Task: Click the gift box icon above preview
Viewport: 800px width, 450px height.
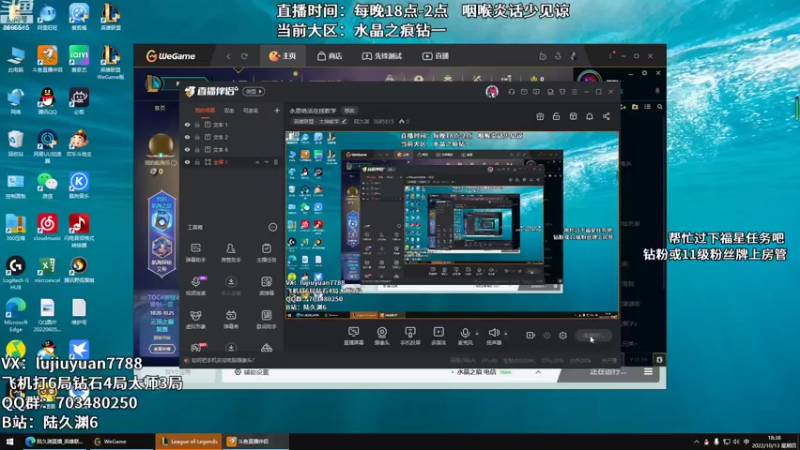Action: click(x=540, y=116)
